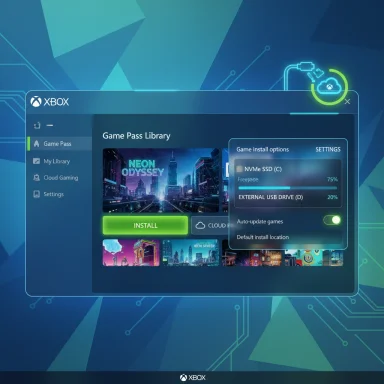384x384 pixels.
Task: Click the sidebar Settings icon
Action: [36, 194]
